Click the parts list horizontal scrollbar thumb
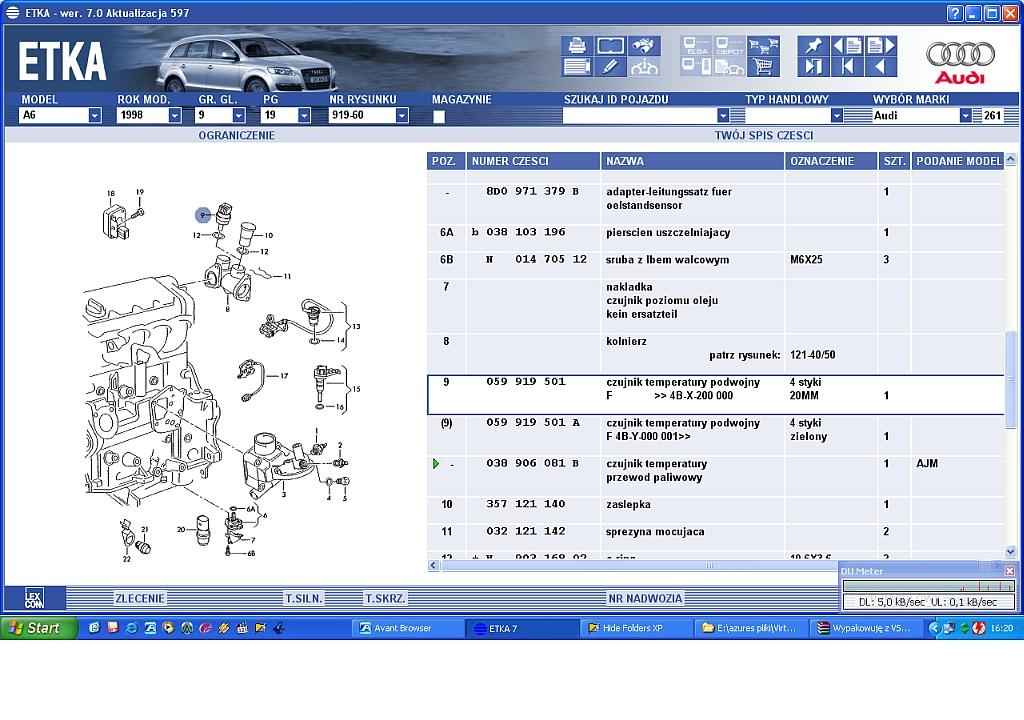This screenshot has height=720, width=1024. 711,565
